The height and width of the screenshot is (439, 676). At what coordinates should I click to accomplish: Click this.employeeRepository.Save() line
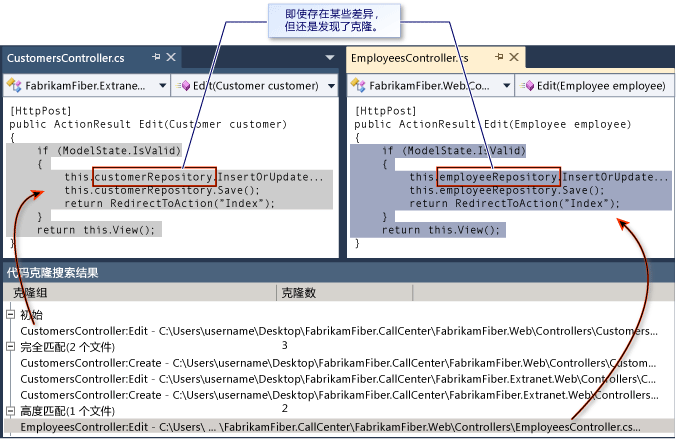pyautogui.click(x=507, y=190)
